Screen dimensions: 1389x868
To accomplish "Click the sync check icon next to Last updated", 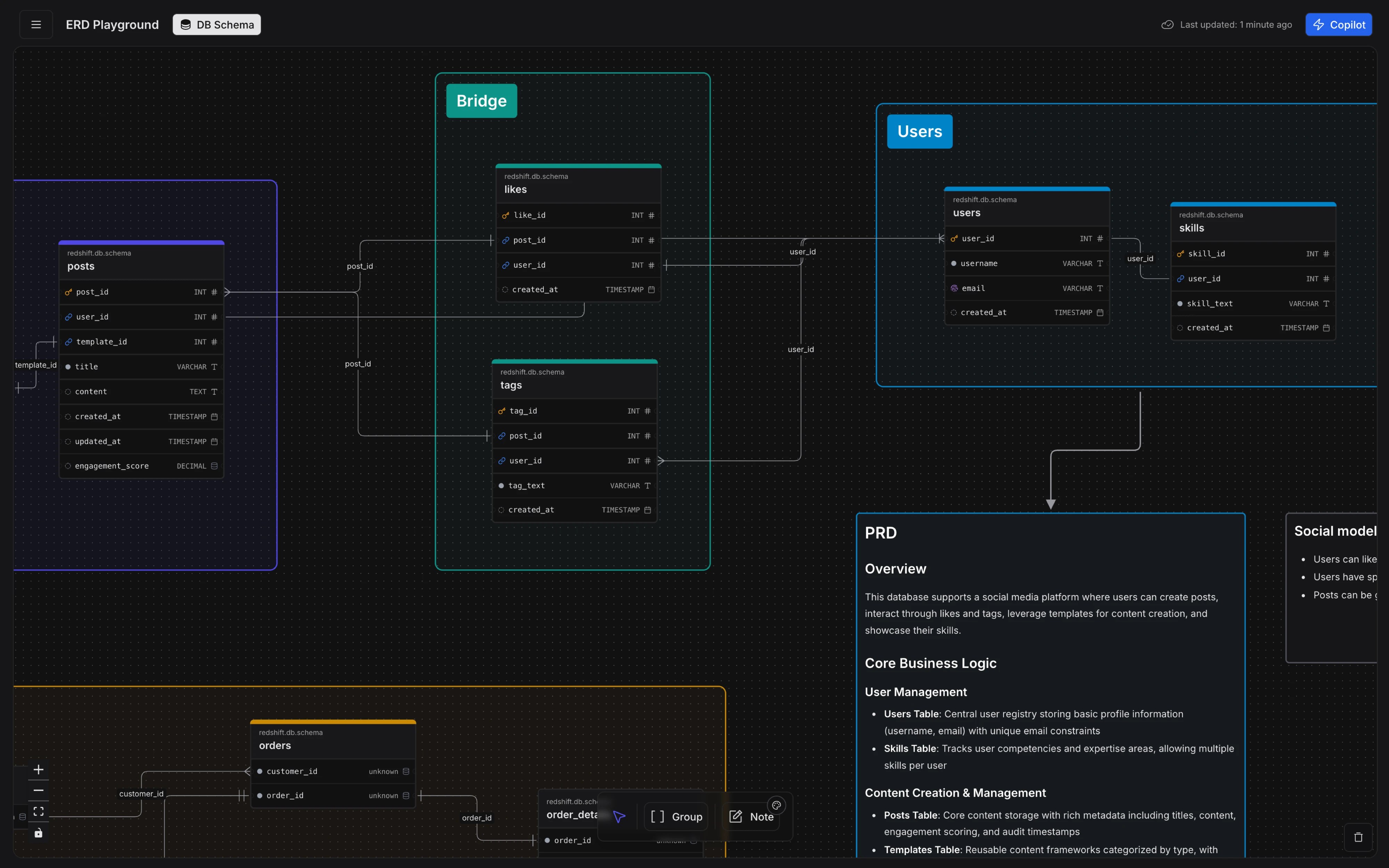I will pos(1168,24).
